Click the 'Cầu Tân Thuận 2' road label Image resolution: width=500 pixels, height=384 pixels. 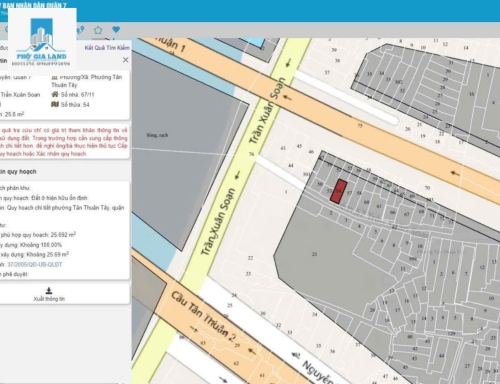[x=204, y=316]
